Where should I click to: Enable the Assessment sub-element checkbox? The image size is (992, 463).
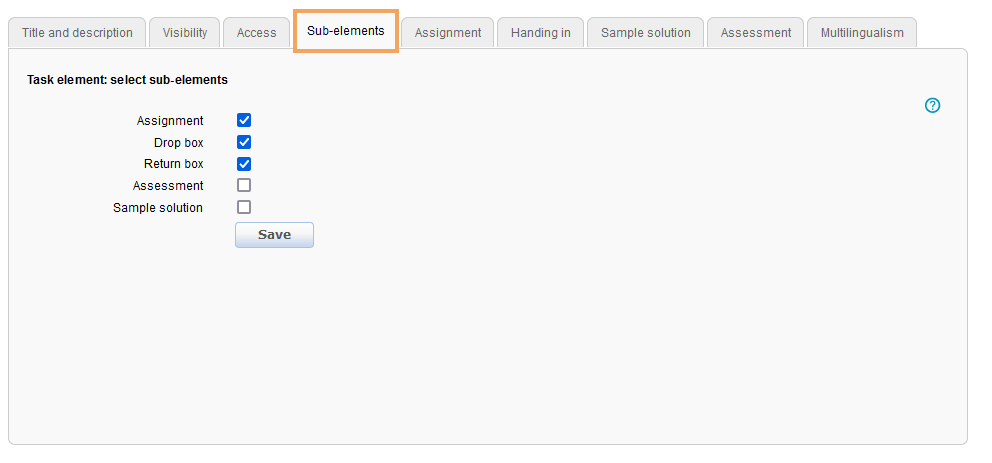tap(244, 185)
